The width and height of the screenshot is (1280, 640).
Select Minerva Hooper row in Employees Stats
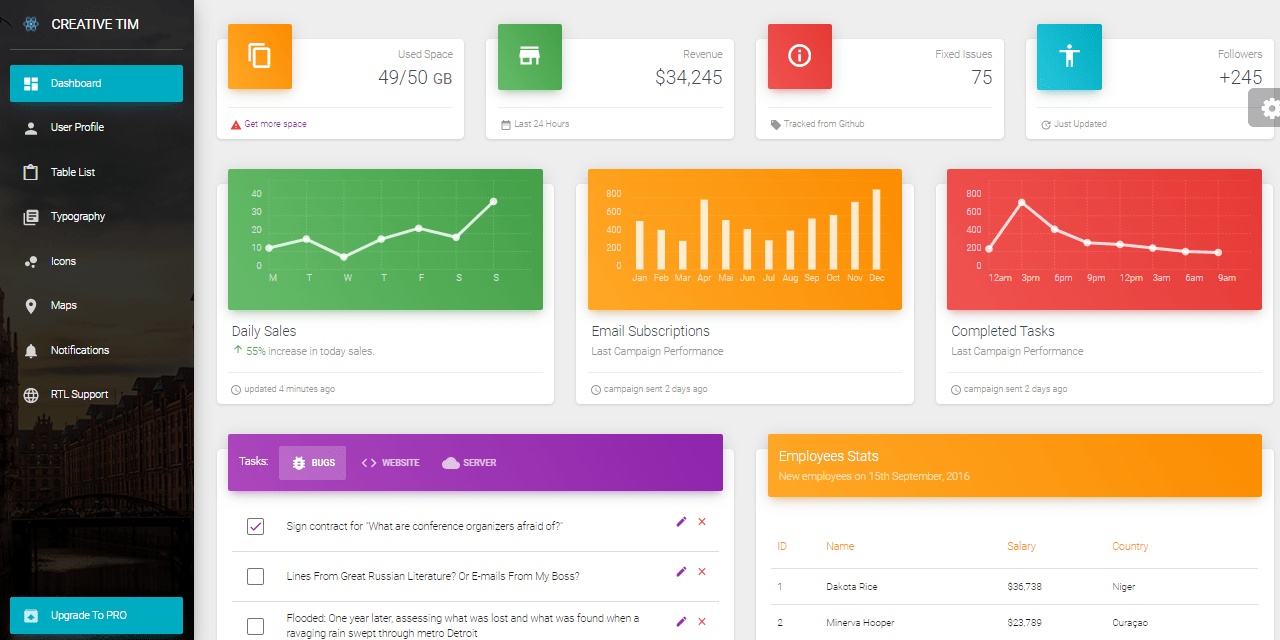click(x=860, y=621)
